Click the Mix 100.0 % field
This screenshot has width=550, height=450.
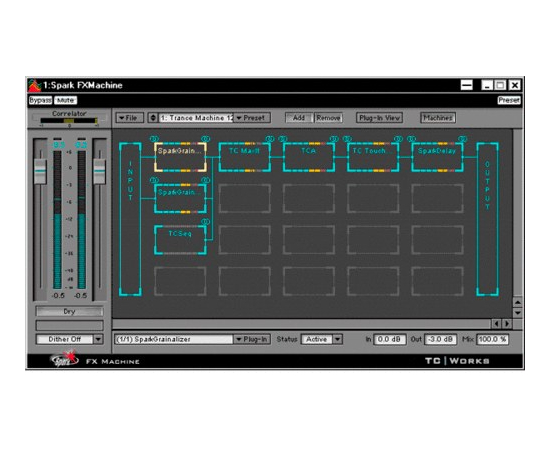(x=492, y=339)
